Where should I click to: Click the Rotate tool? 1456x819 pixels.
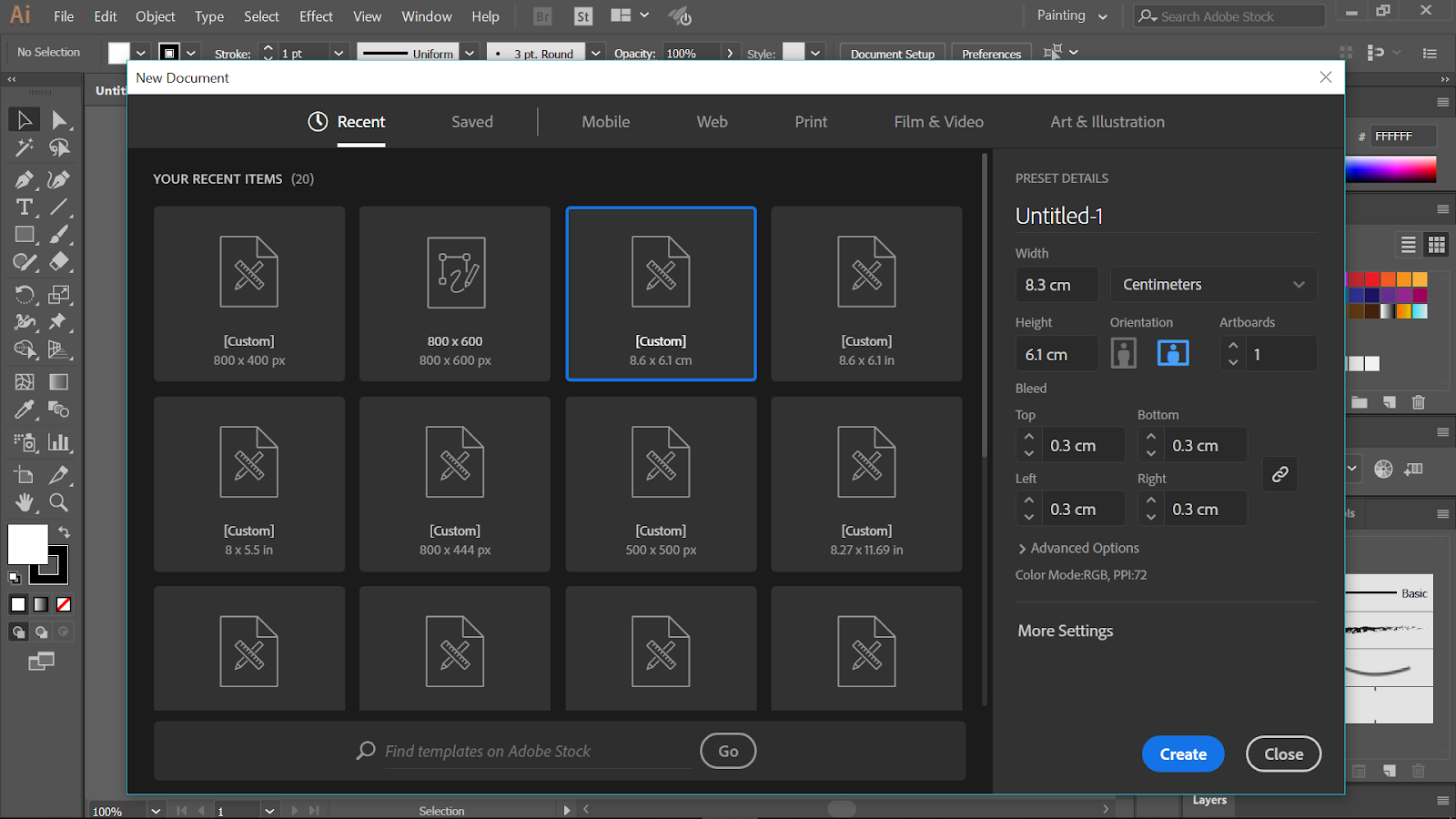pyautogui.click(x=25, y=294)
